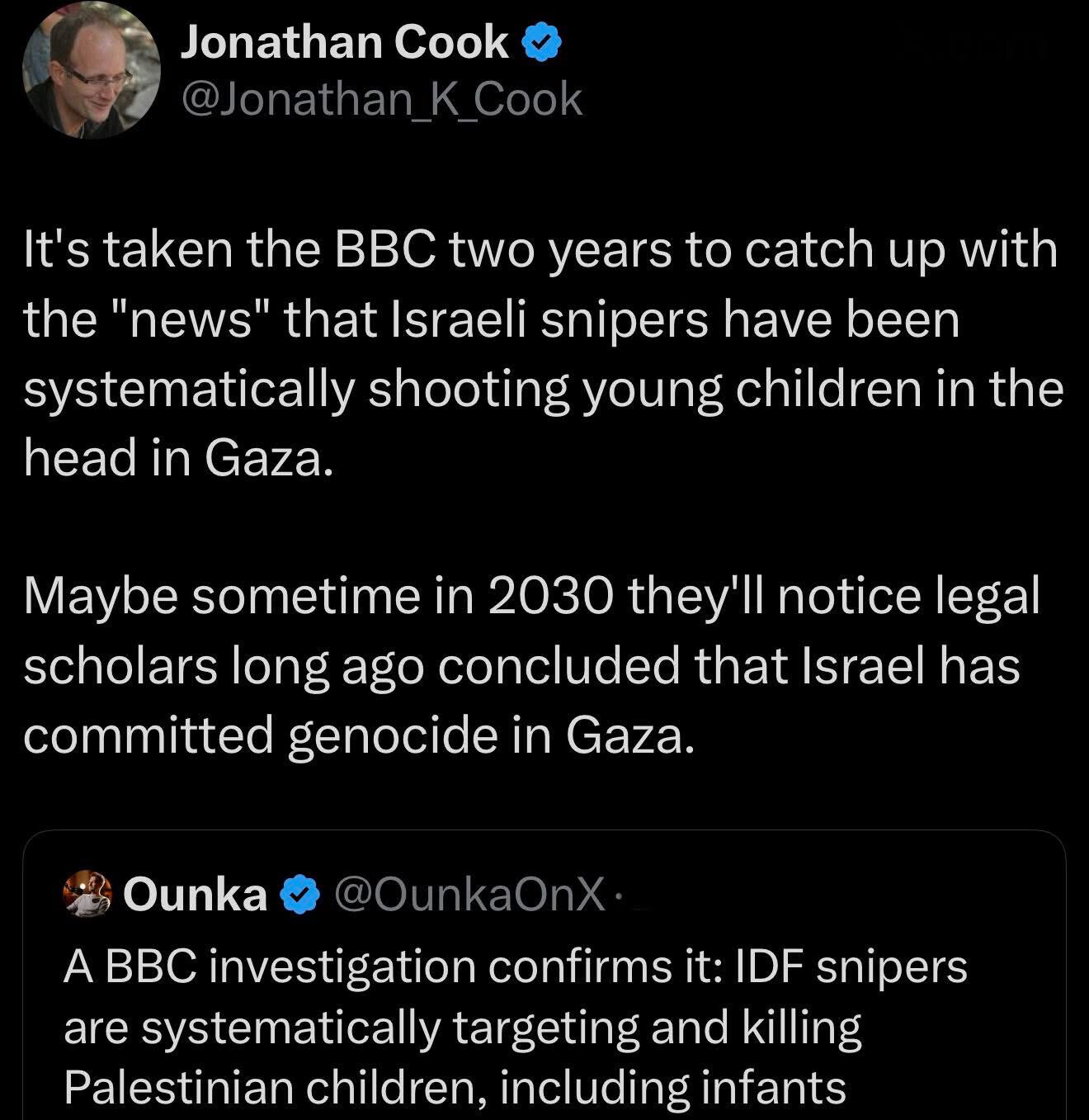Click Ounka's small profile avatar
The height and width of the screenshot is (1120, 1089).
pyautogui.click(x=89, y=894)
